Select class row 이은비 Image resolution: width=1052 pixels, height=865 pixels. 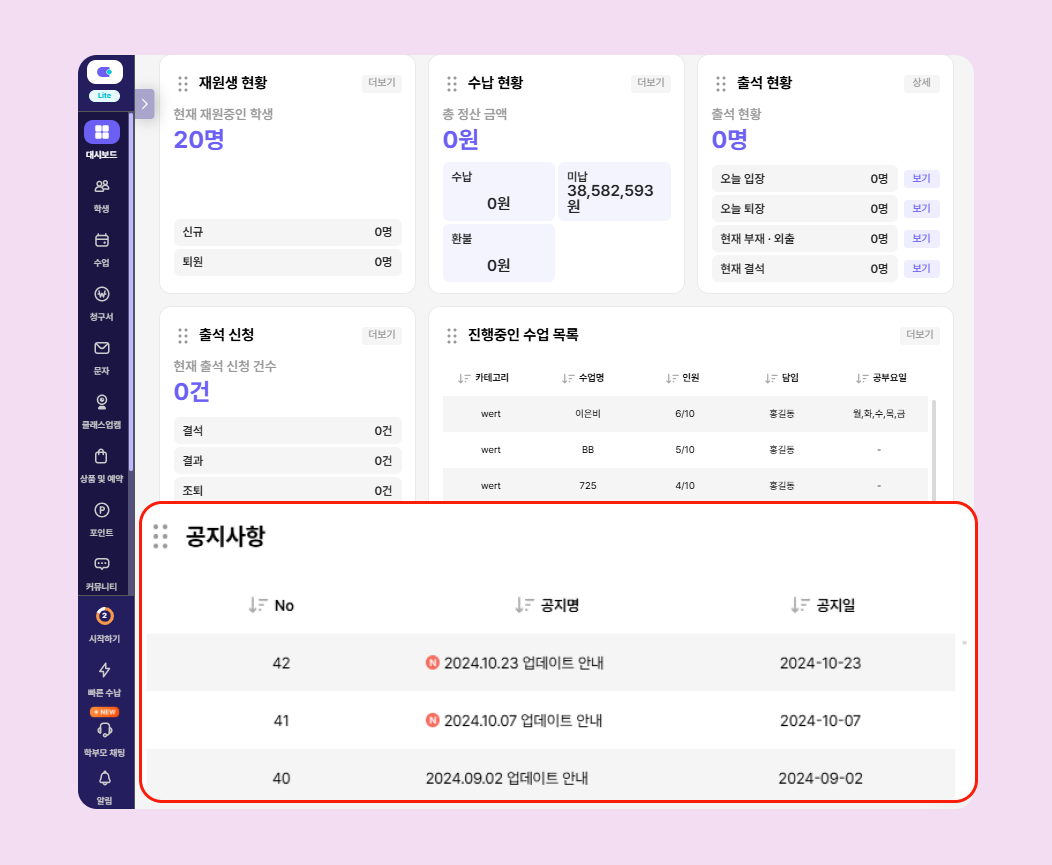(x=685, y=414)
